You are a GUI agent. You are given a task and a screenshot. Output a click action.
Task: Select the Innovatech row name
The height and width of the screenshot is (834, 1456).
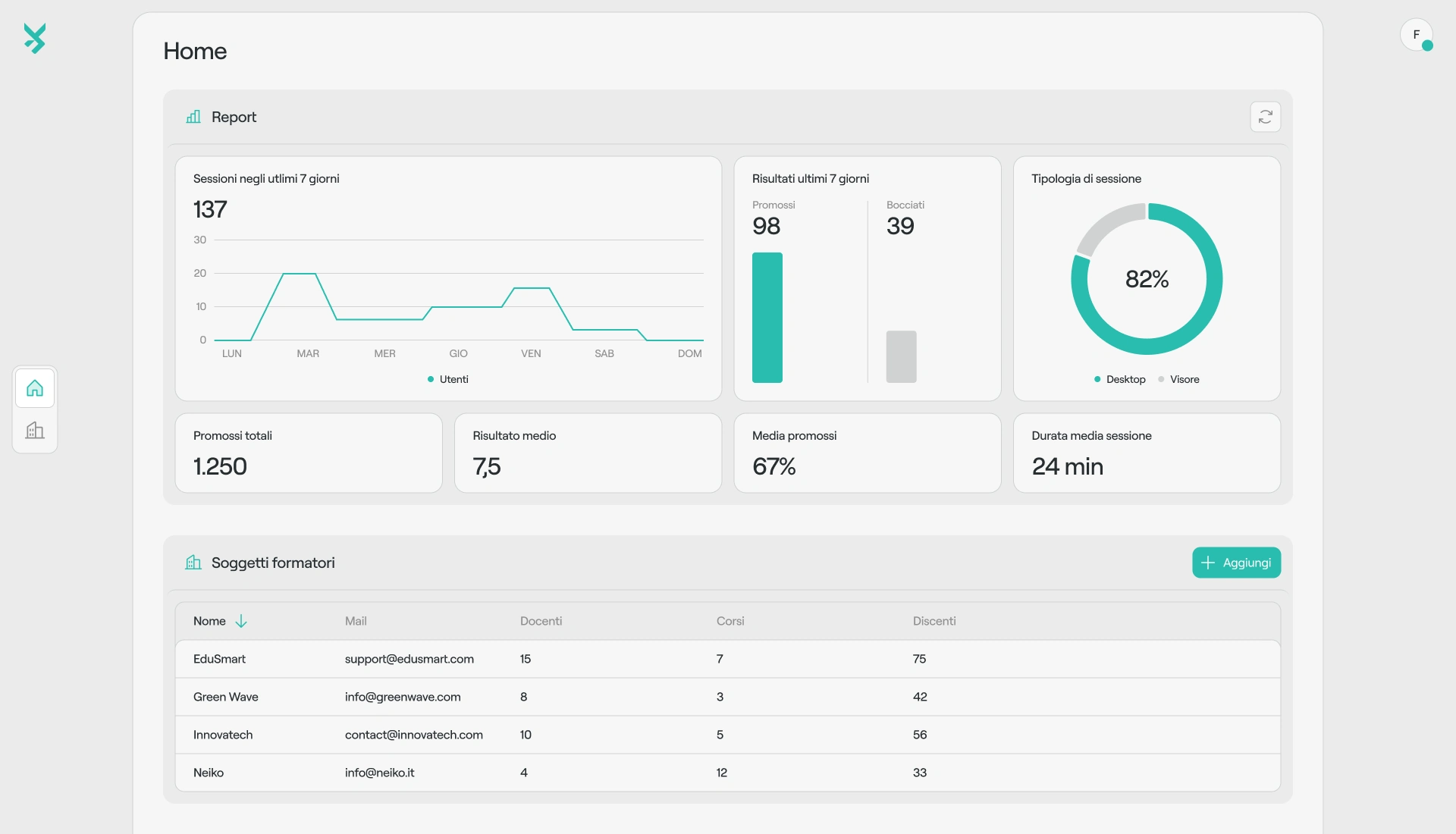pos(223,735)
